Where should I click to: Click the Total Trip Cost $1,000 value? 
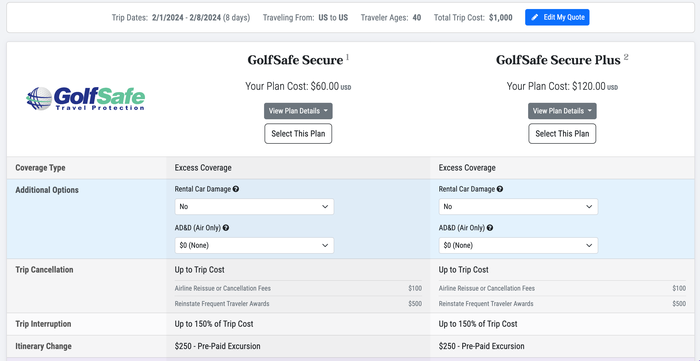500,18
